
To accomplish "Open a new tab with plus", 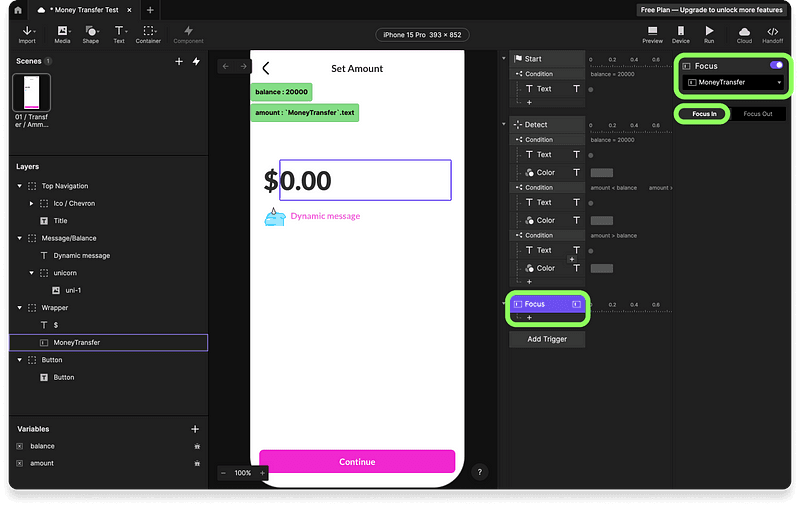I will pos(150,10).
